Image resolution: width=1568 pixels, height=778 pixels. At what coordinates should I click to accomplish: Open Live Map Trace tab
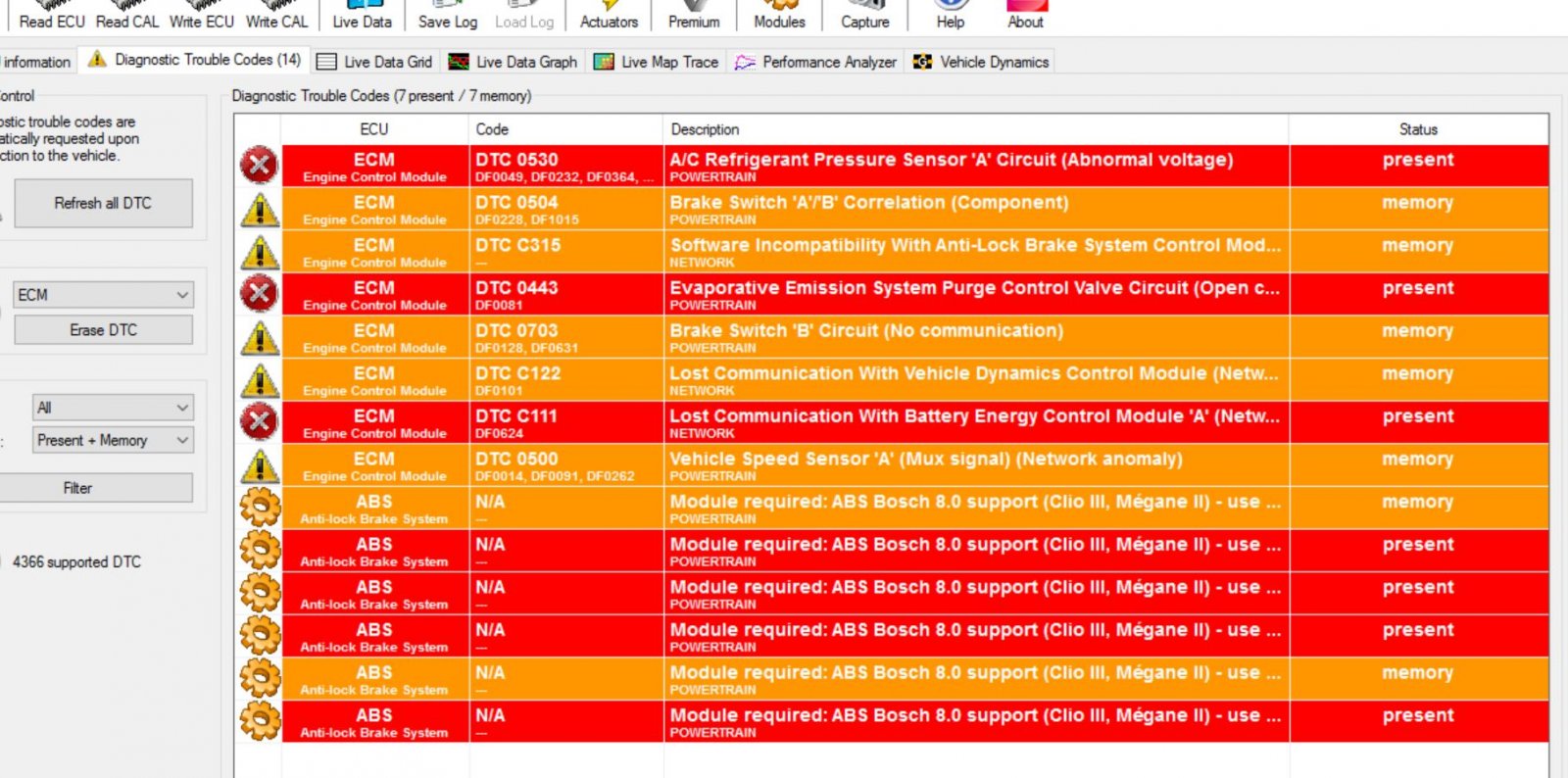pos(656,62)
